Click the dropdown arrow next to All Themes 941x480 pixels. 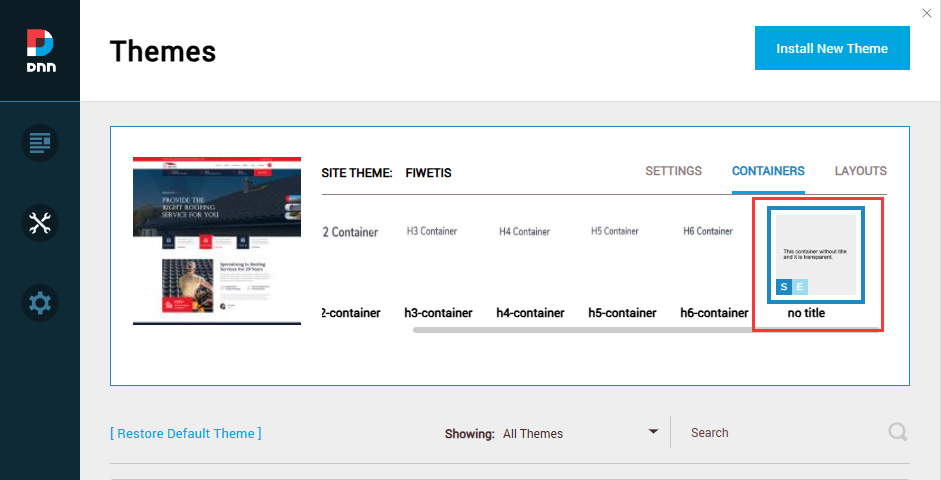pos(654,431)
